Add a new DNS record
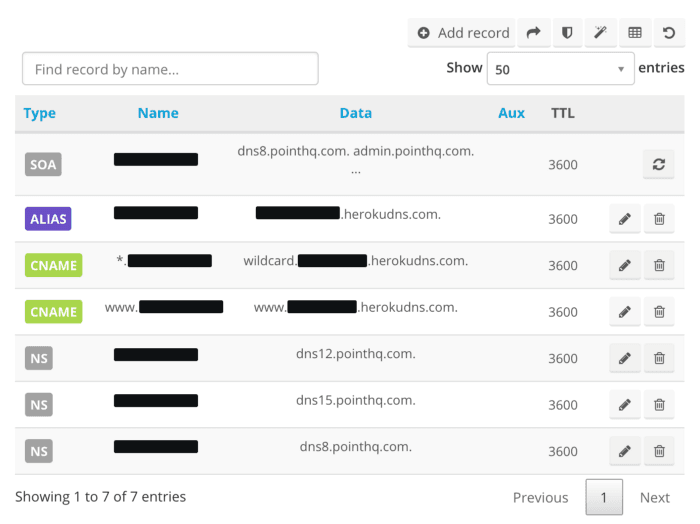The width and height of the screenshot is (700, 524). pyautogui.click(x=462, y=33)
